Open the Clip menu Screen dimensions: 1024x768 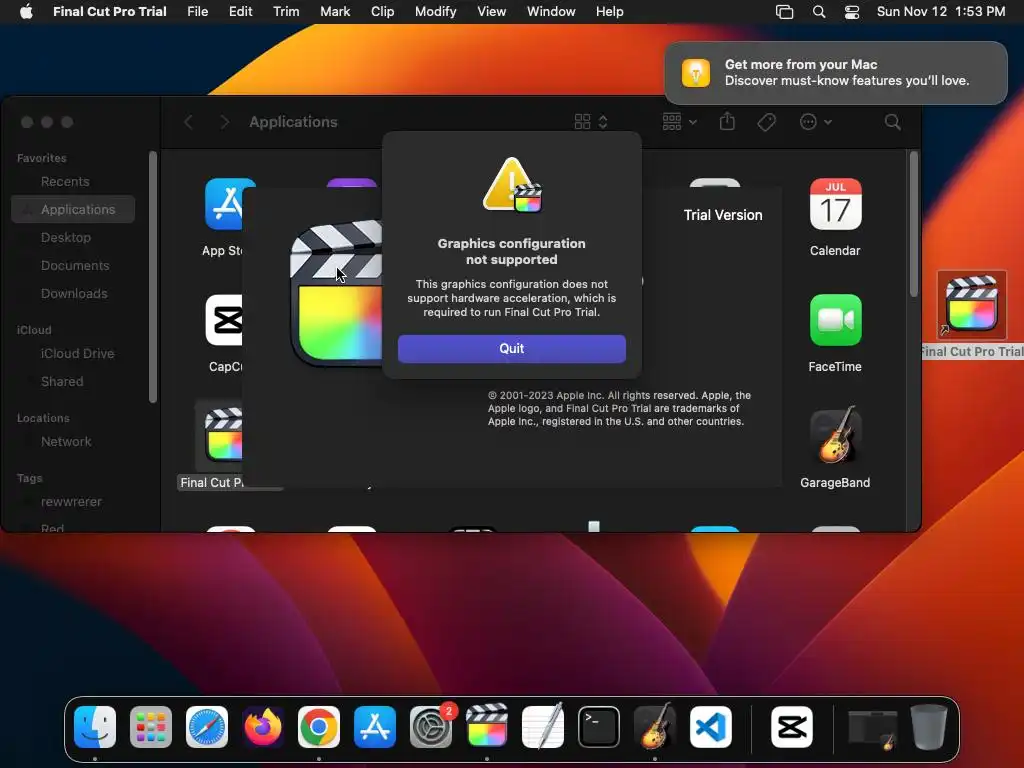382,11
